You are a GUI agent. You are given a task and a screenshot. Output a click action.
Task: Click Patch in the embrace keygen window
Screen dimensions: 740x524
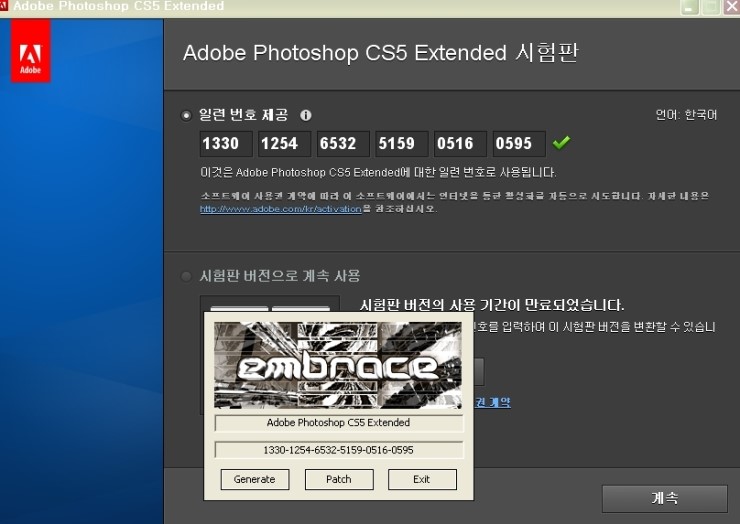[x=339, y=479]
